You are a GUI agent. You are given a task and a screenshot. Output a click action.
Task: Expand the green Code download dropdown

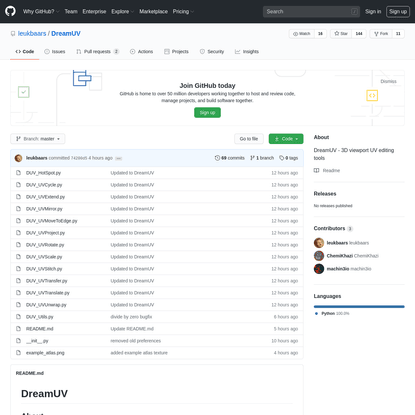pos(286,139)
